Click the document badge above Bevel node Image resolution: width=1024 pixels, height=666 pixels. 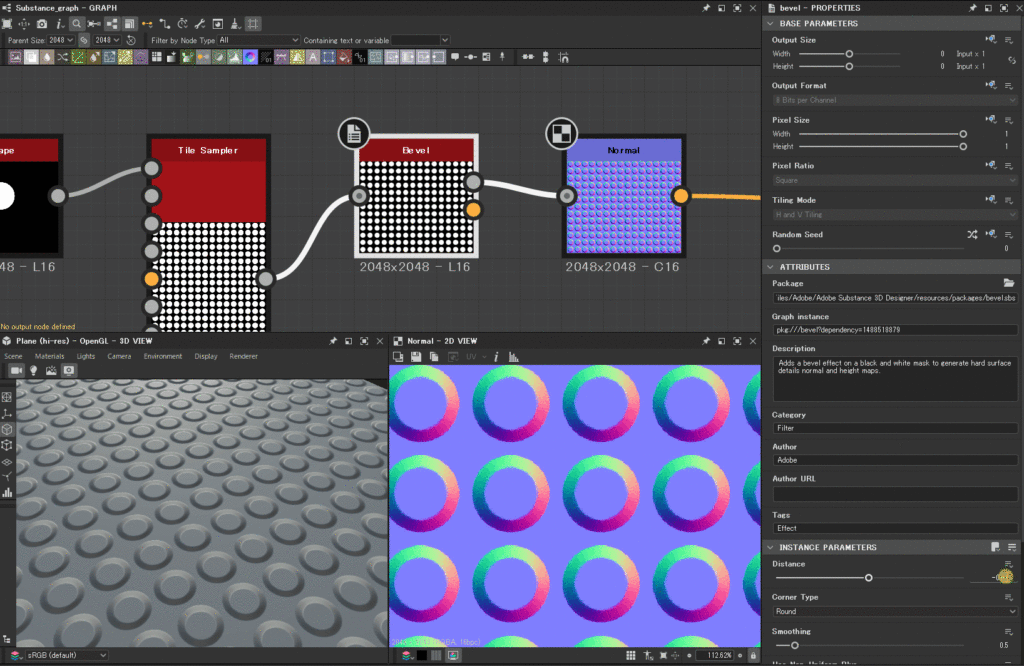click(354, 134)
